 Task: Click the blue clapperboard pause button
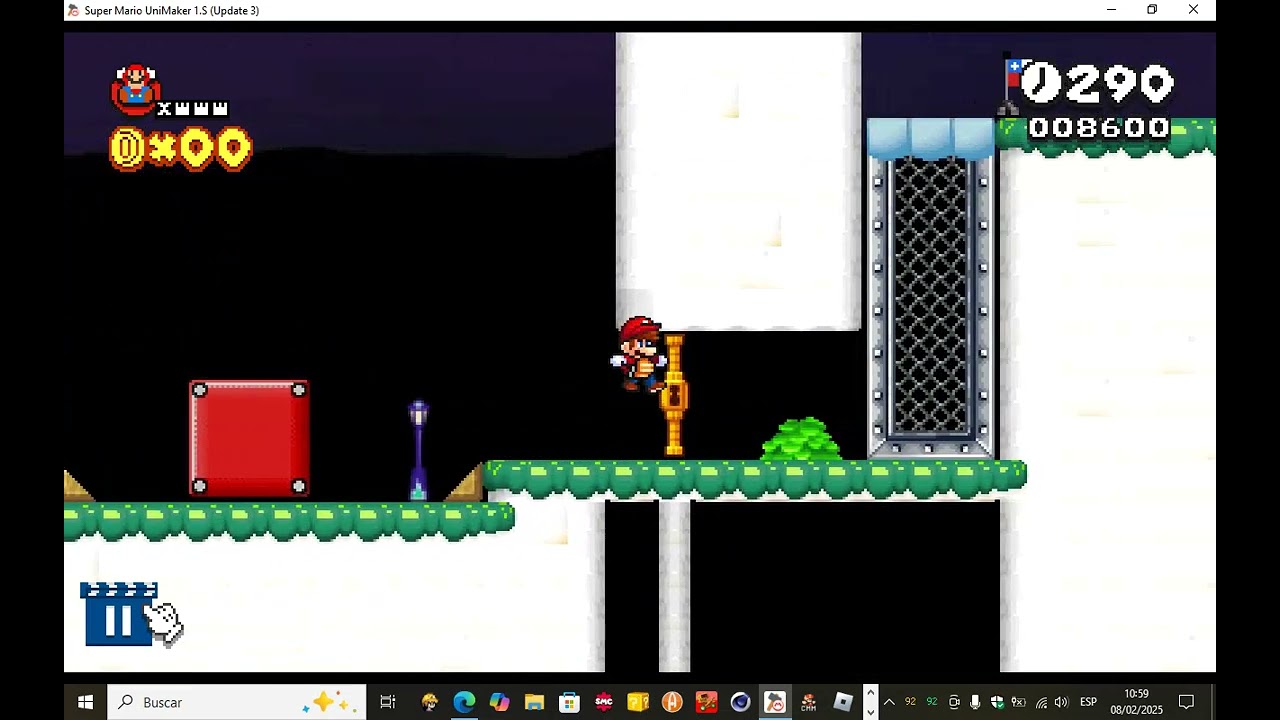click(119, 614)
